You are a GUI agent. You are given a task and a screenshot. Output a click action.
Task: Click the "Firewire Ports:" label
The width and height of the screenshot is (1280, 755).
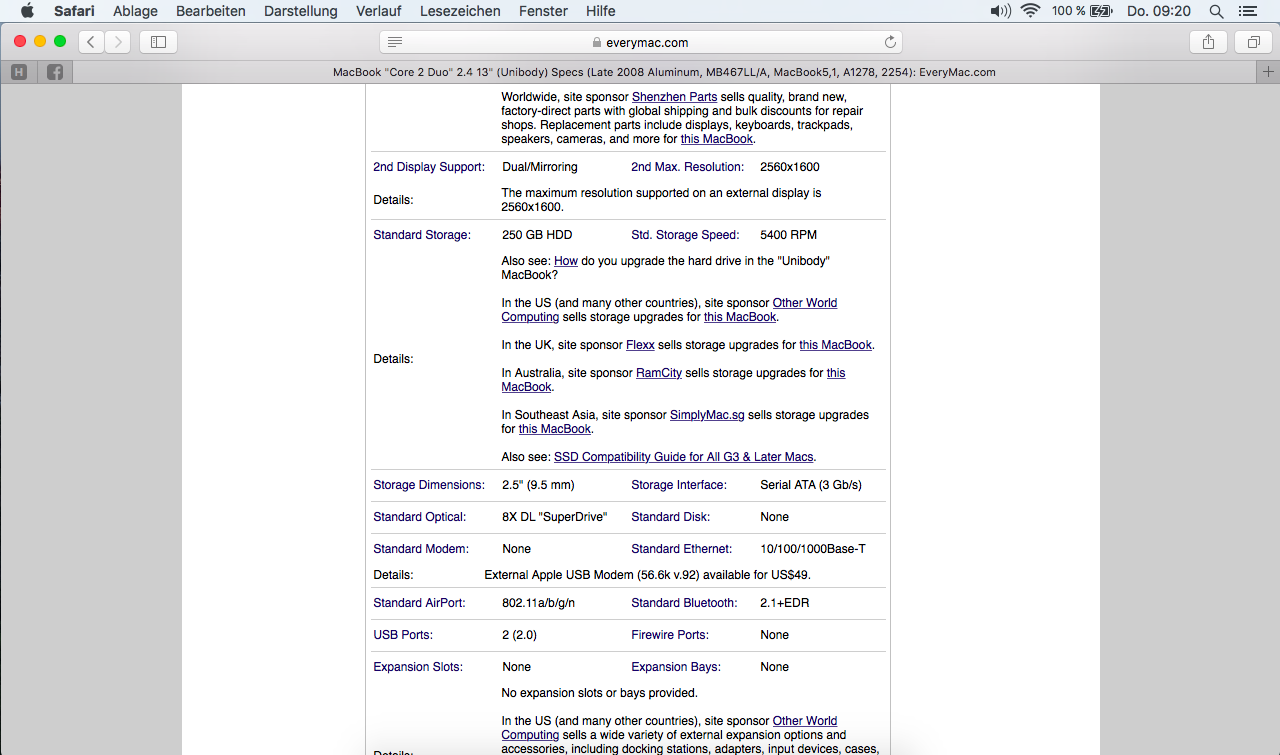point(670,635)
